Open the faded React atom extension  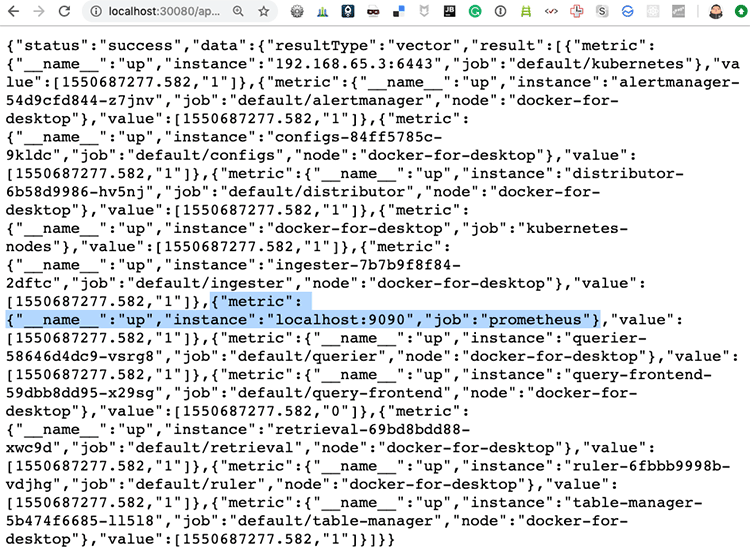[x=653, y=11]
